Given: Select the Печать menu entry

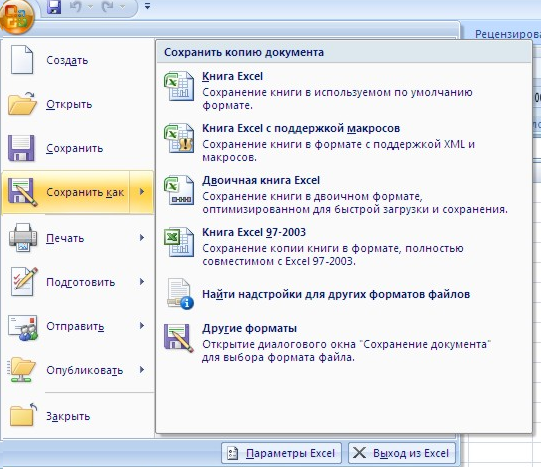Looking at the screenshot, I should click(78, 238).
